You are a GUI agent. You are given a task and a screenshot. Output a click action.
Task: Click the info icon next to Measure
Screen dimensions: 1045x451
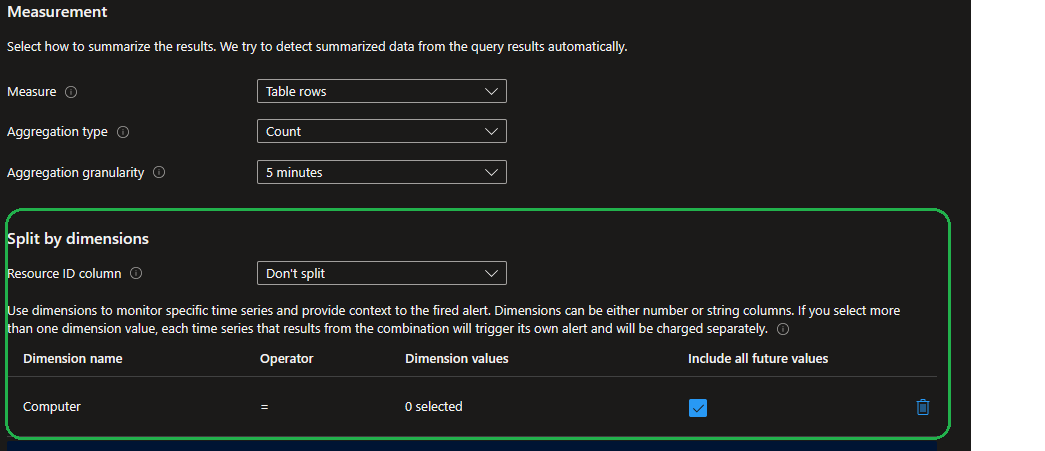(71, 92)
